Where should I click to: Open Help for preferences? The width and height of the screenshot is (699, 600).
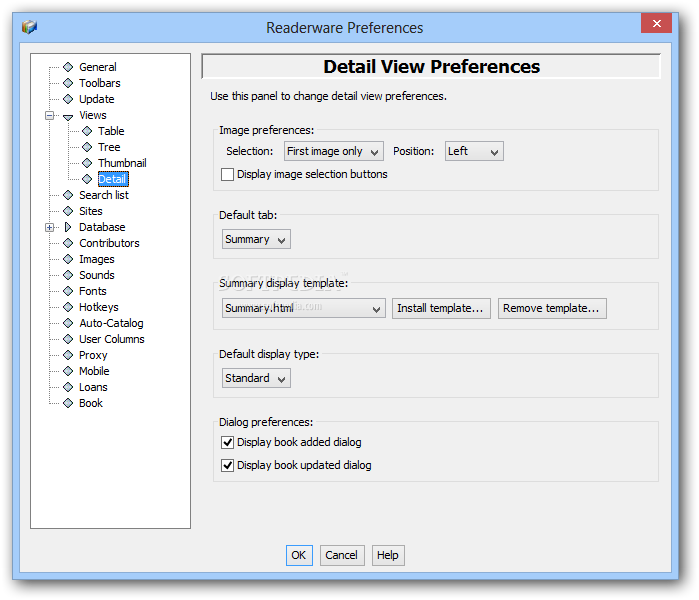pyautogui.click(x=388, y=555)
